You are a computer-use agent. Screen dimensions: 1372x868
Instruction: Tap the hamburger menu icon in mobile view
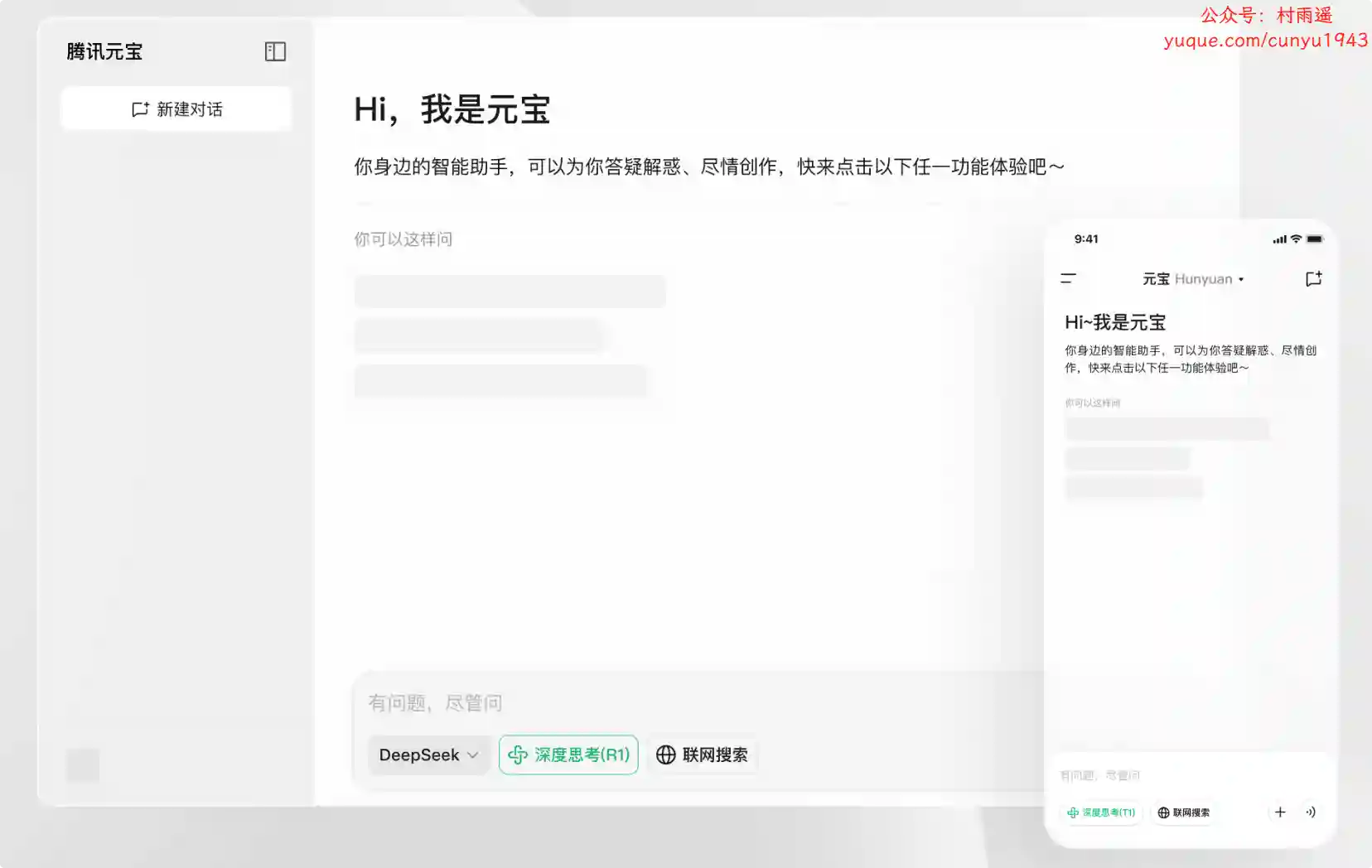tap(1068, 279)
